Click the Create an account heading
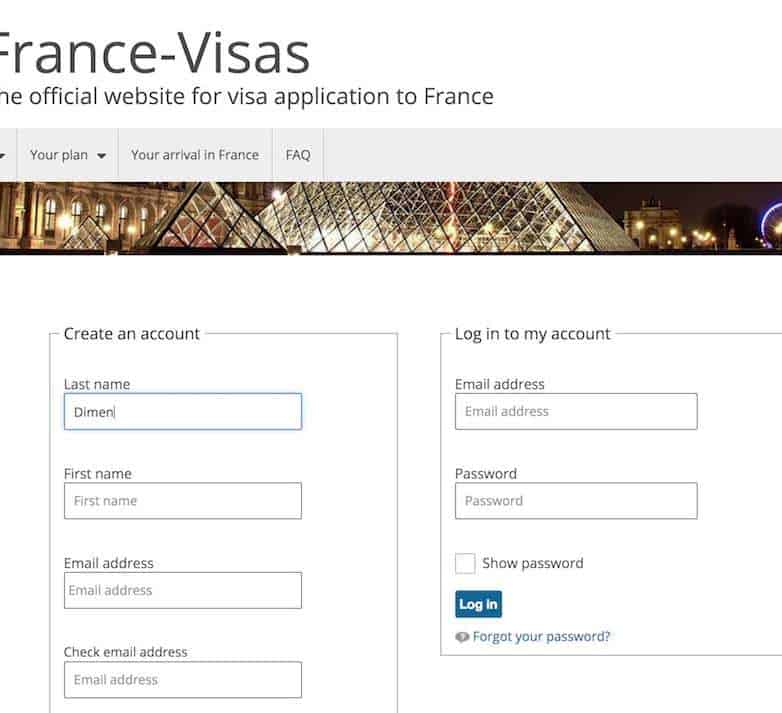782x713 pixels. [132, 334]
